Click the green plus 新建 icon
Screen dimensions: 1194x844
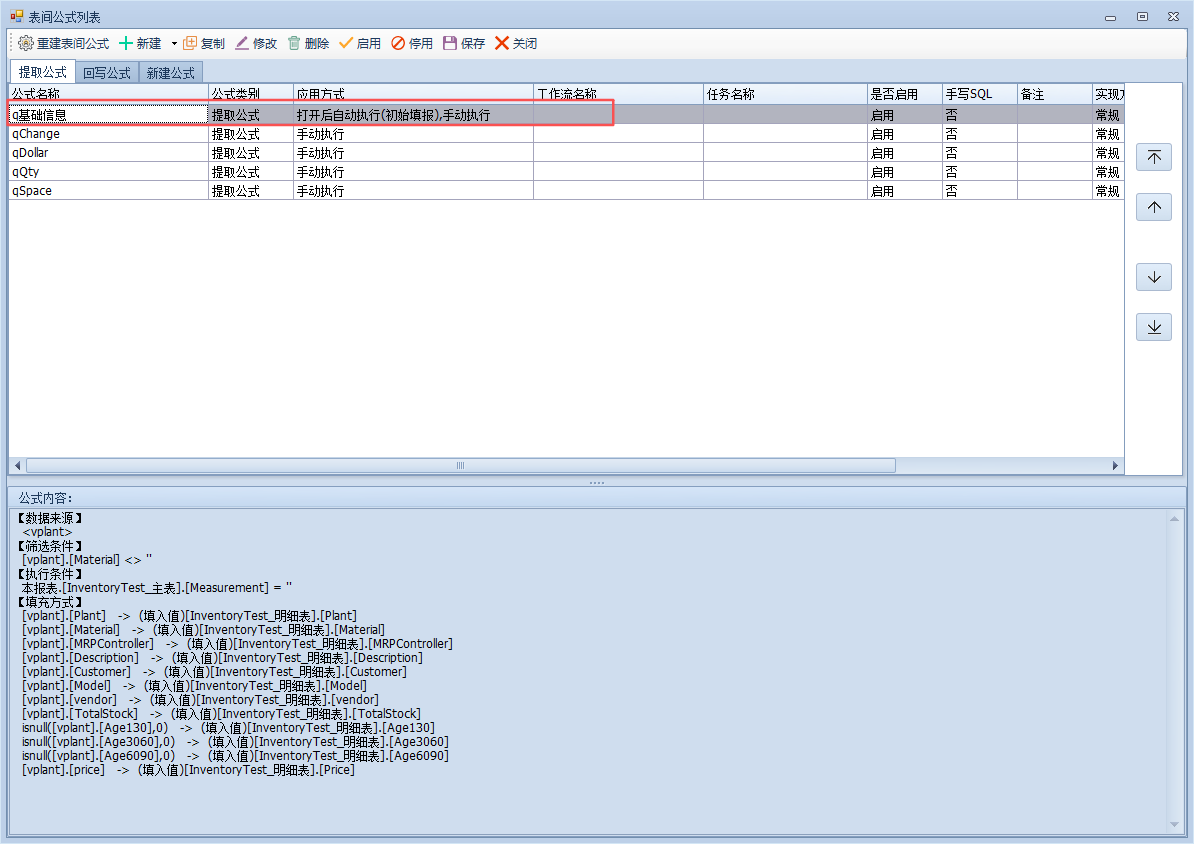coord(126,43)
